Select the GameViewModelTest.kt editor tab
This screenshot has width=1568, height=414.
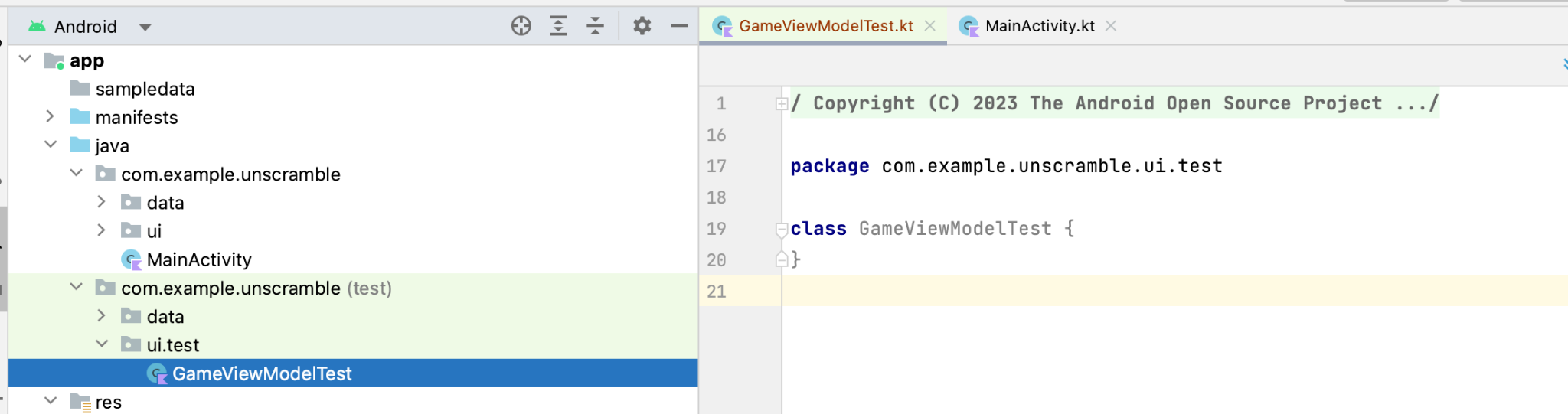coord(825,26)
